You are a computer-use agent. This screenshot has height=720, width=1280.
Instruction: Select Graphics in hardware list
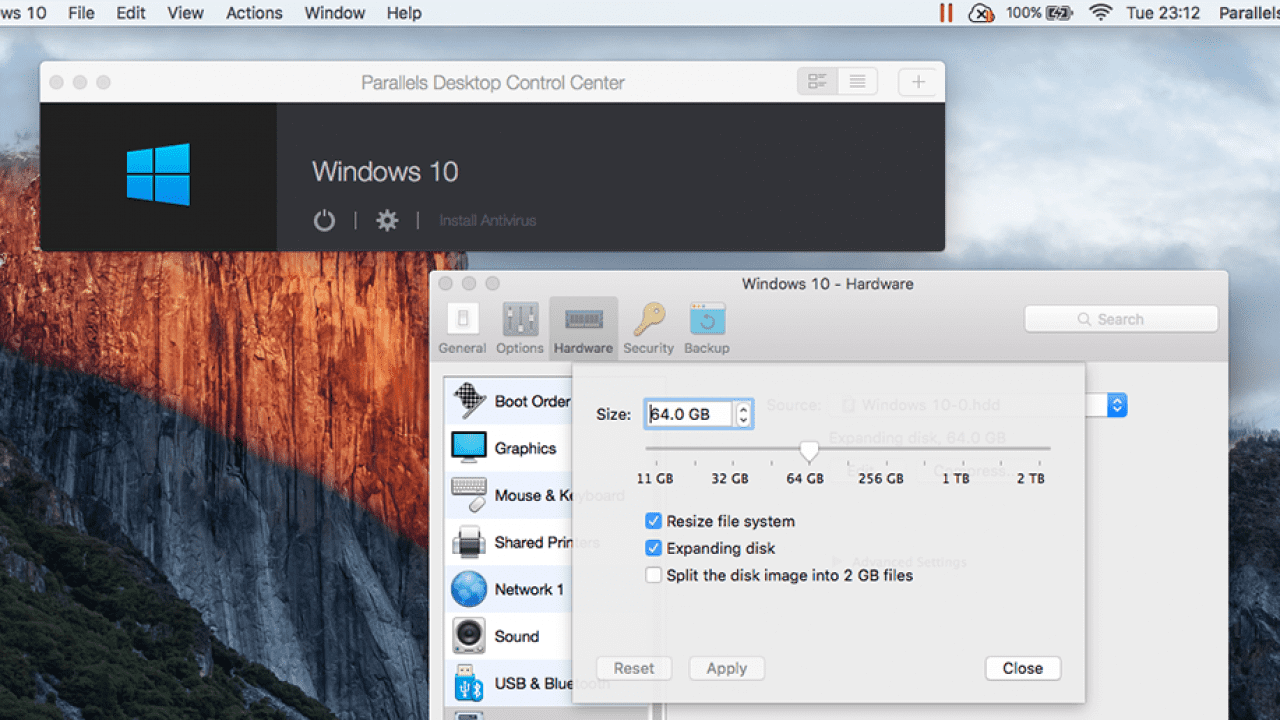(x=510, y=448)
